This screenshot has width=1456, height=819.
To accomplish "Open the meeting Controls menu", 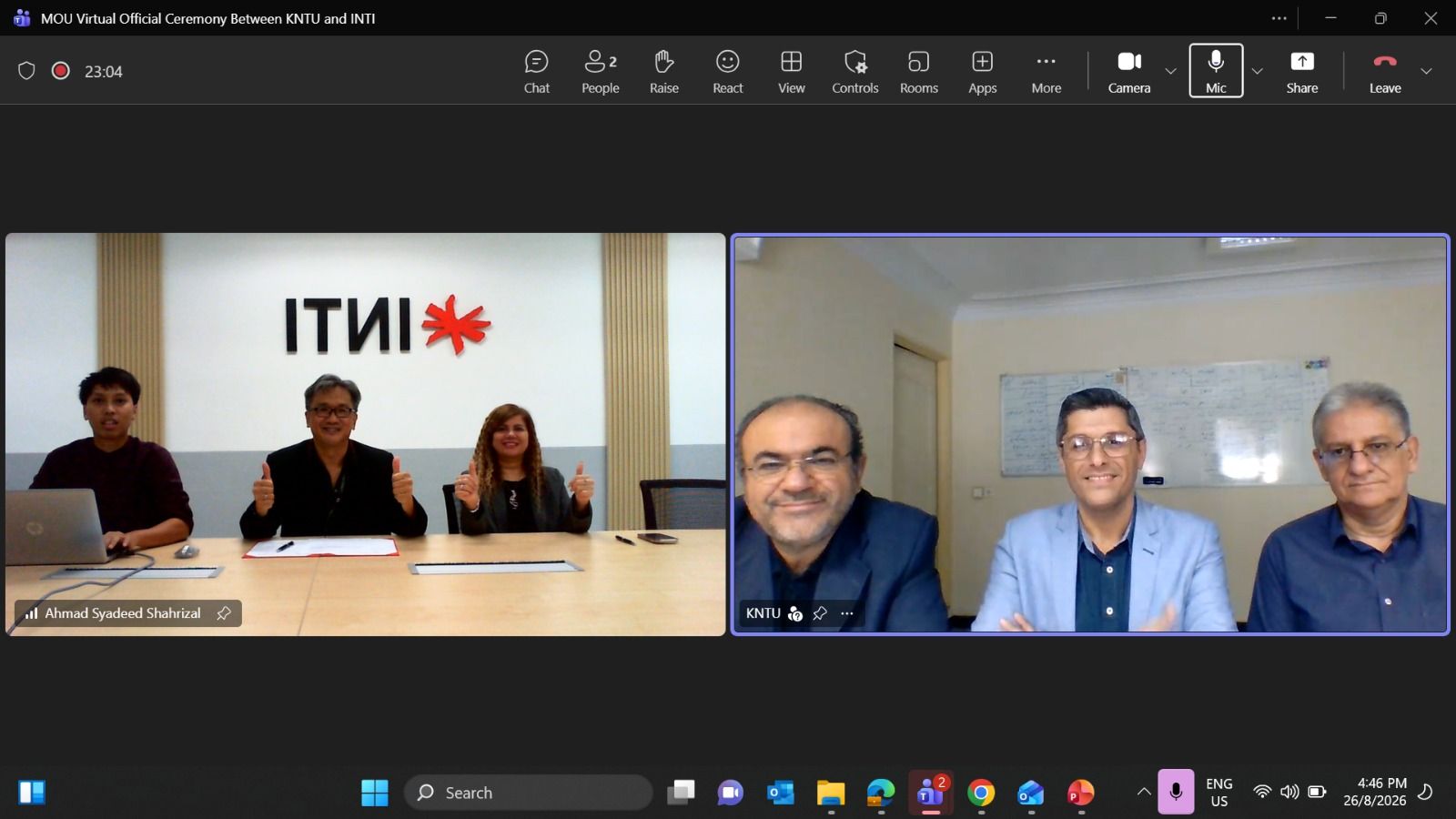I will 855,72.
